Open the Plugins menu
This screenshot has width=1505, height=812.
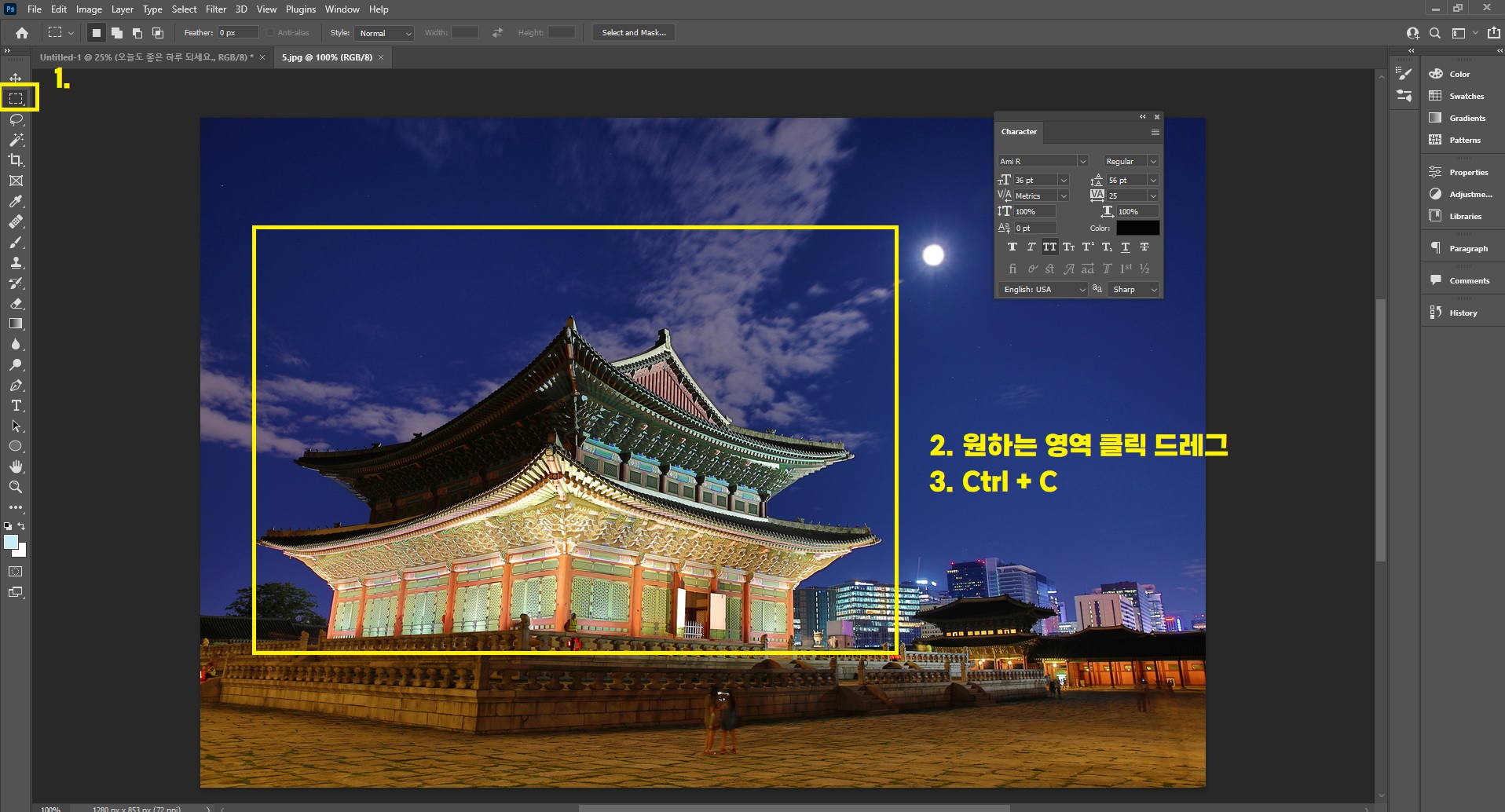tap(300, 9)
